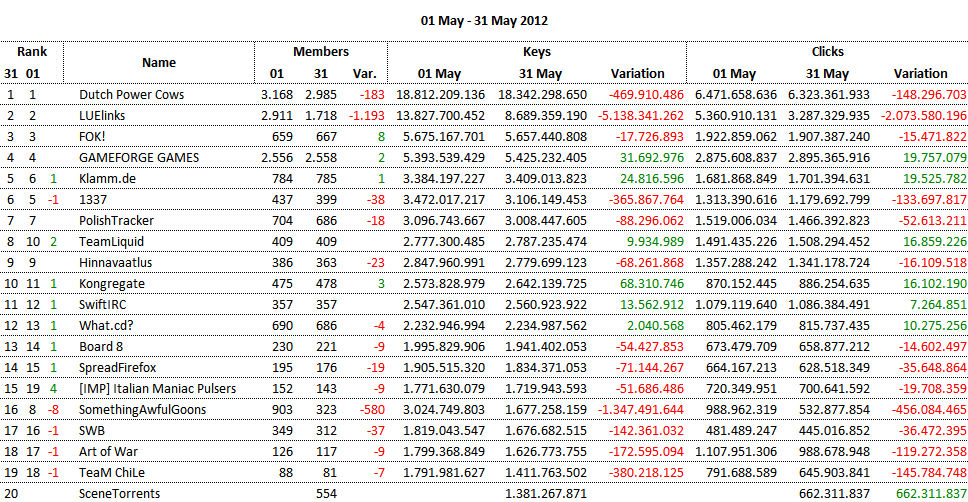Click team name TeamLiquid
Image resolution: width=968 pixels, height=502 pixels.
pos(111,241)
